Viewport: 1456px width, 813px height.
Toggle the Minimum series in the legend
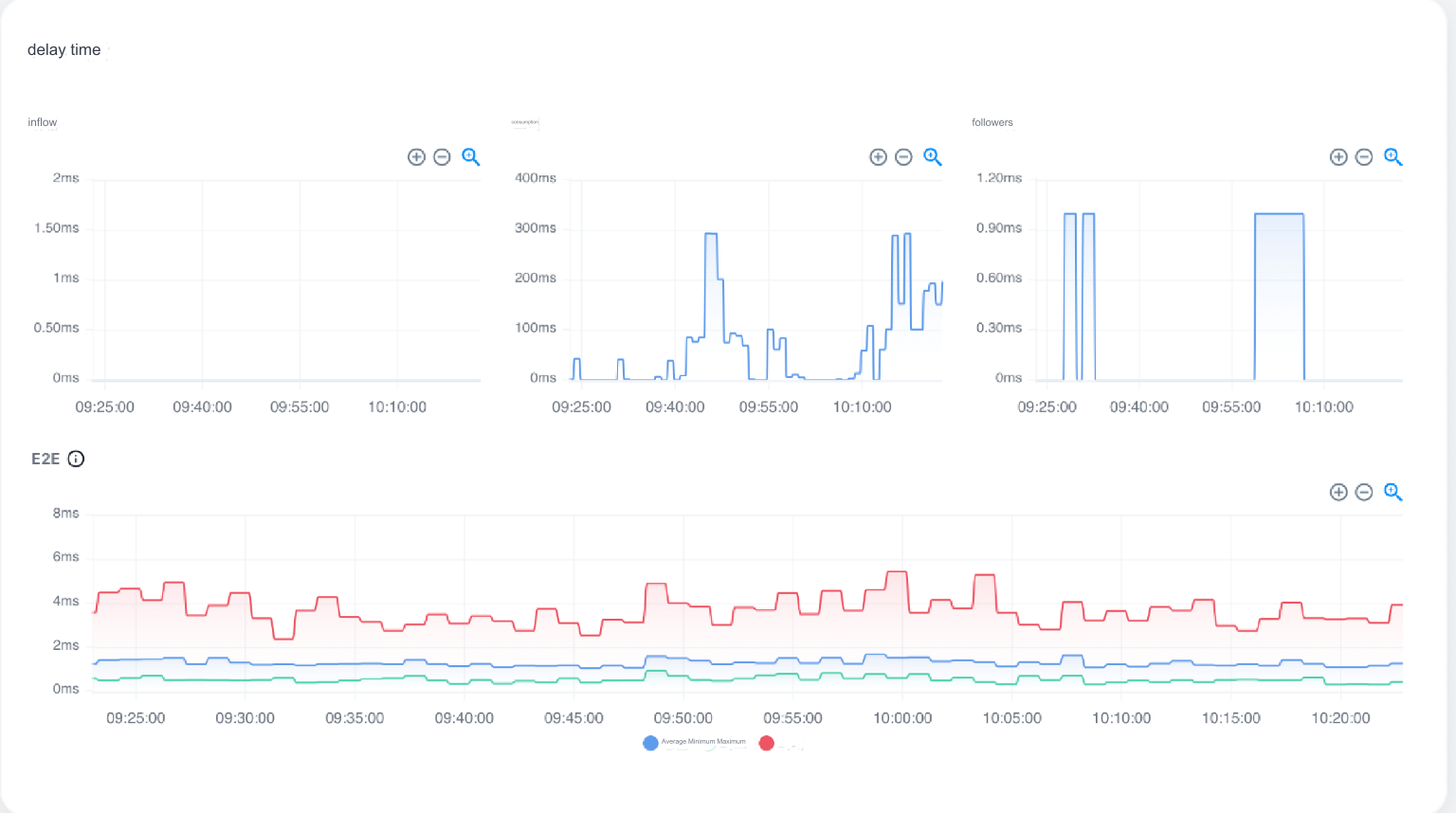701,741
